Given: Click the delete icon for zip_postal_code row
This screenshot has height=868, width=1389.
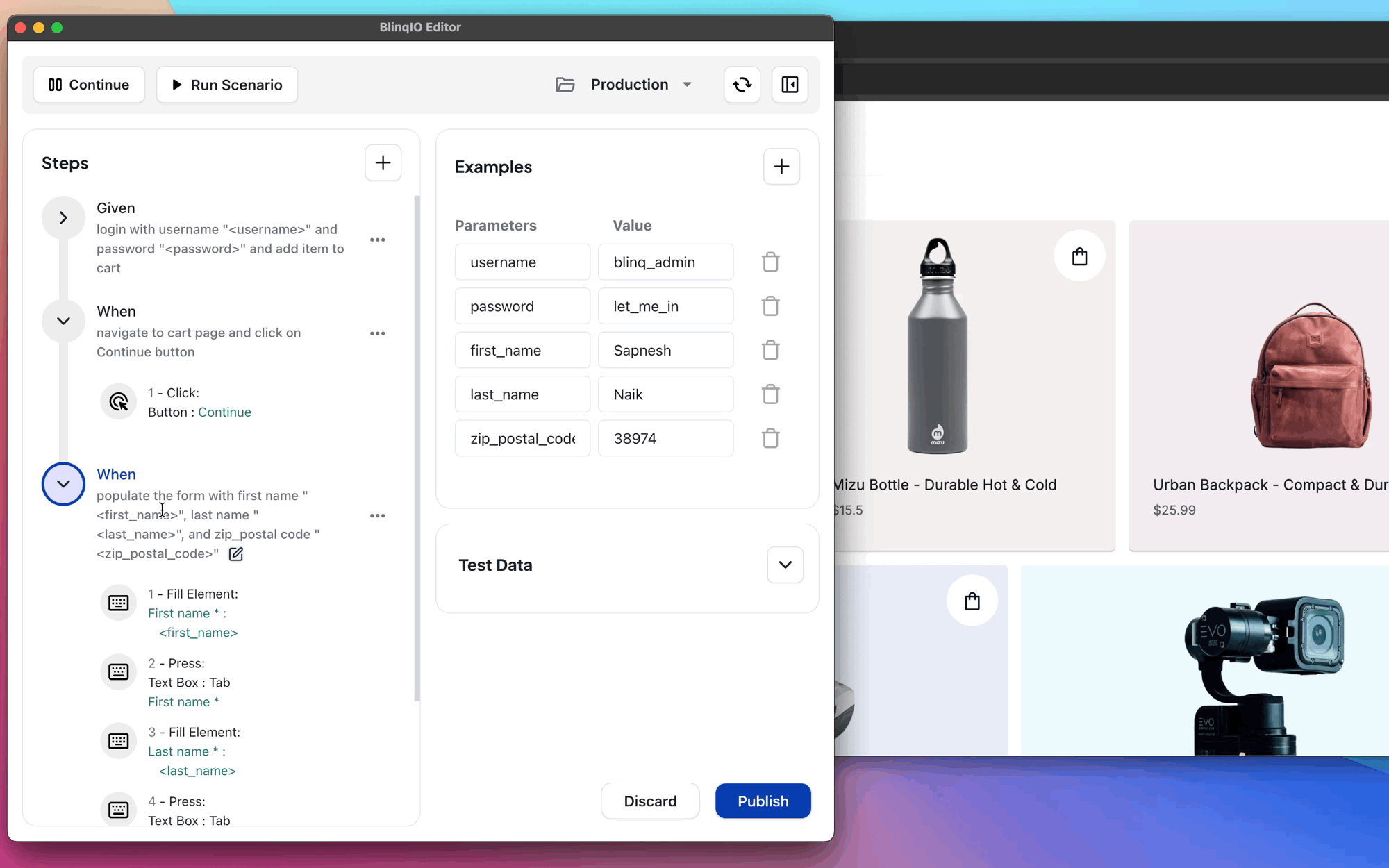Looking at the screenshot, I should 770,438.
